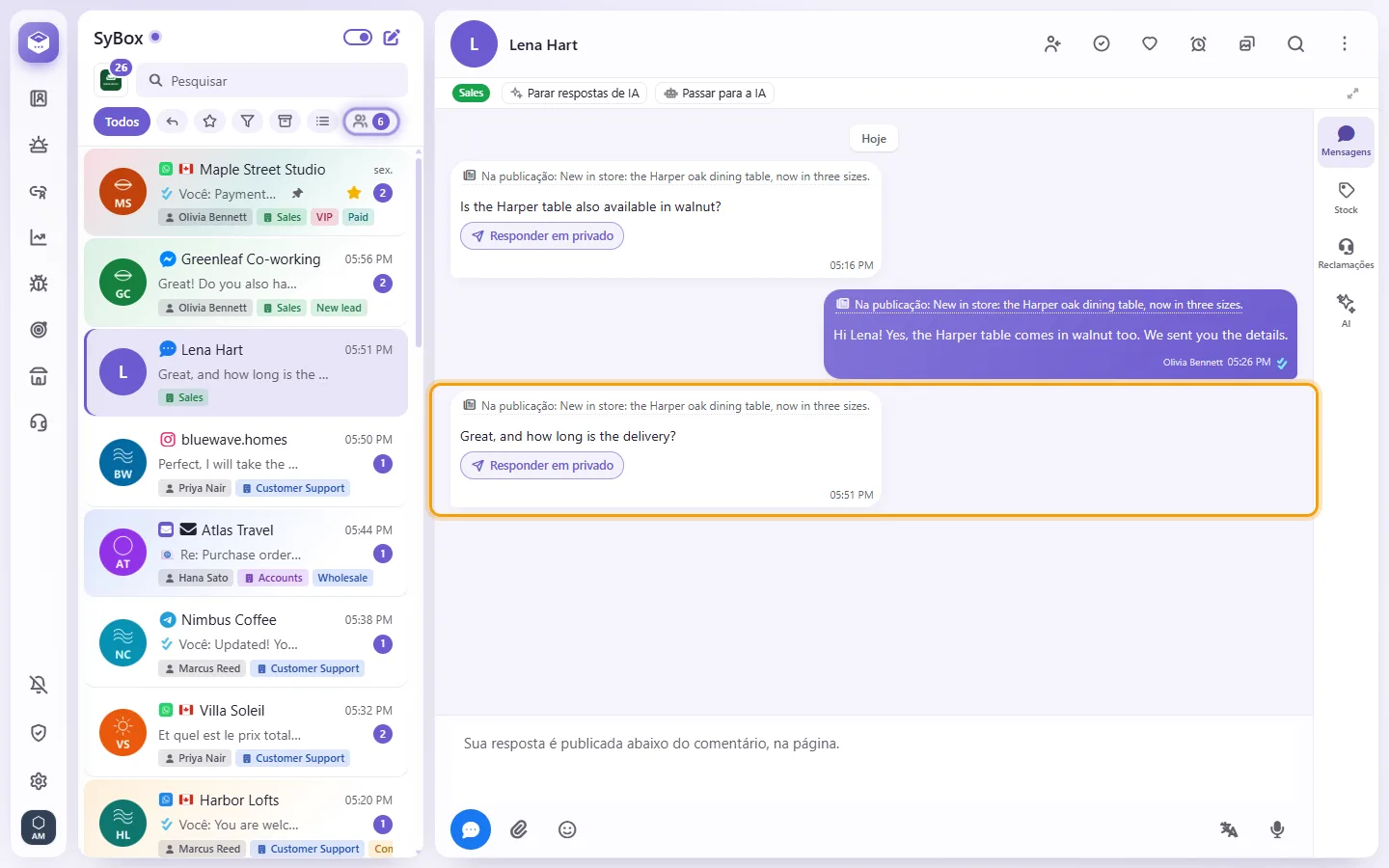
Task: Open the store sidebar icon
Action: click(39, 376)
